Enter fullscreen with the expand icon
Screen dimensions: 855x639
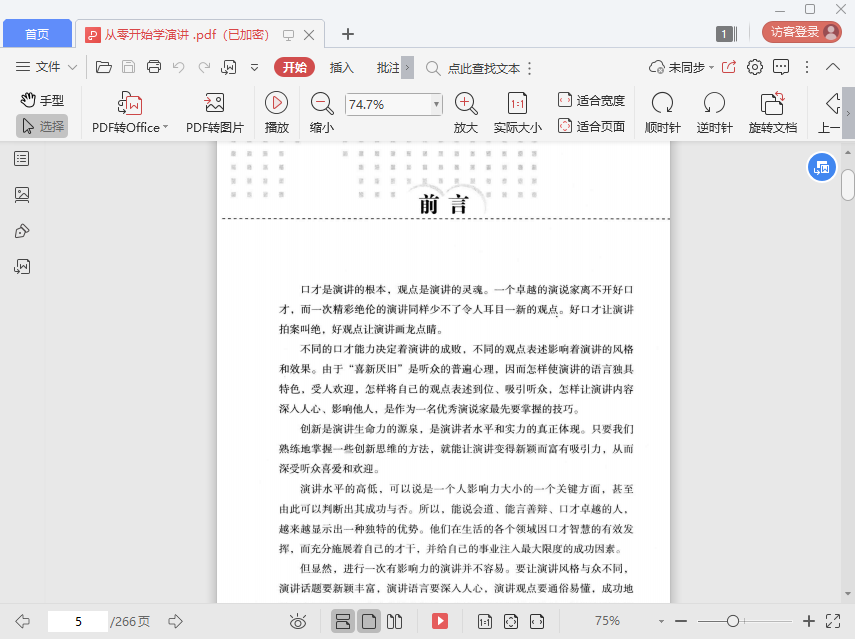tap(833, 621)
